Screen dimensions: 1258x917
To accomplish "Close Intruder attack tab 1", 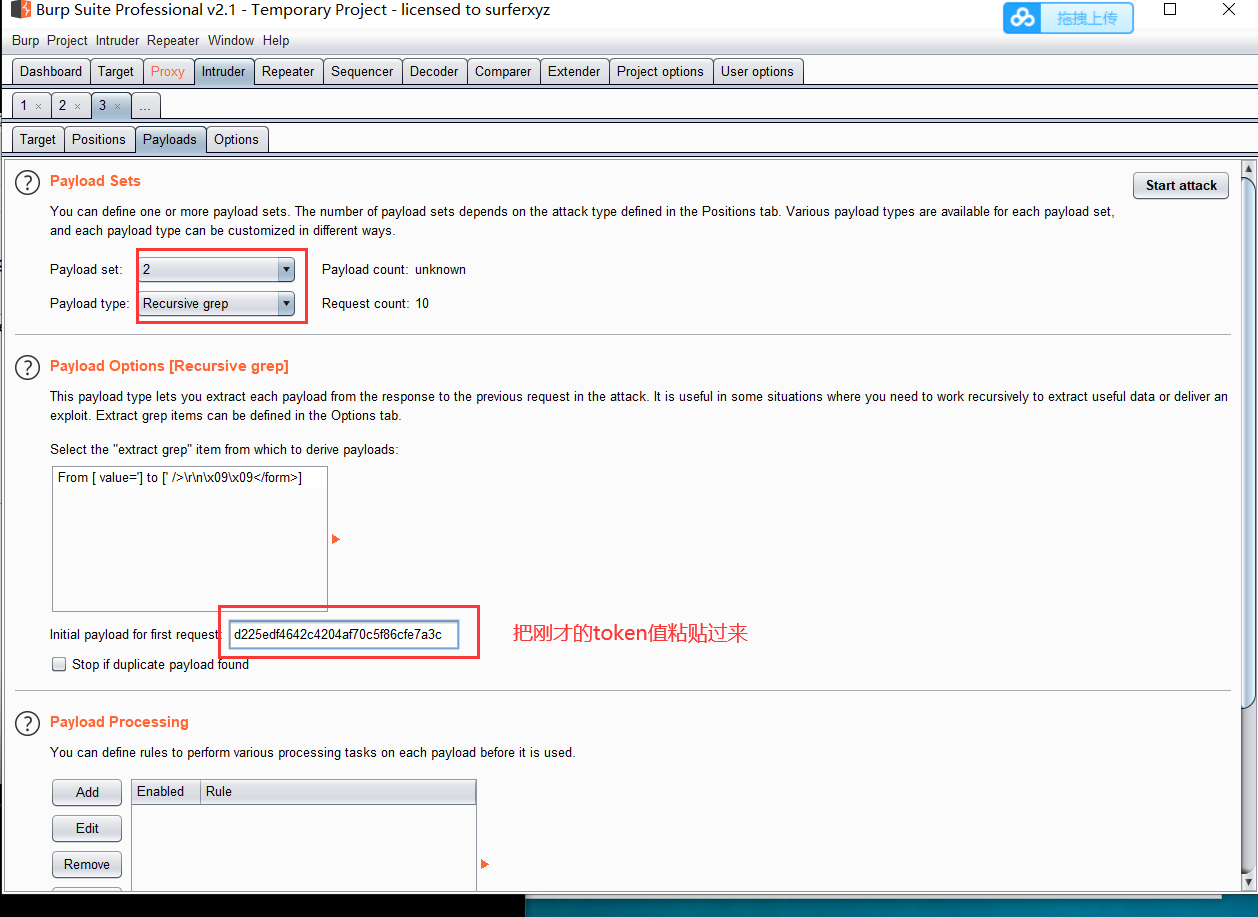I will (39, 106).
